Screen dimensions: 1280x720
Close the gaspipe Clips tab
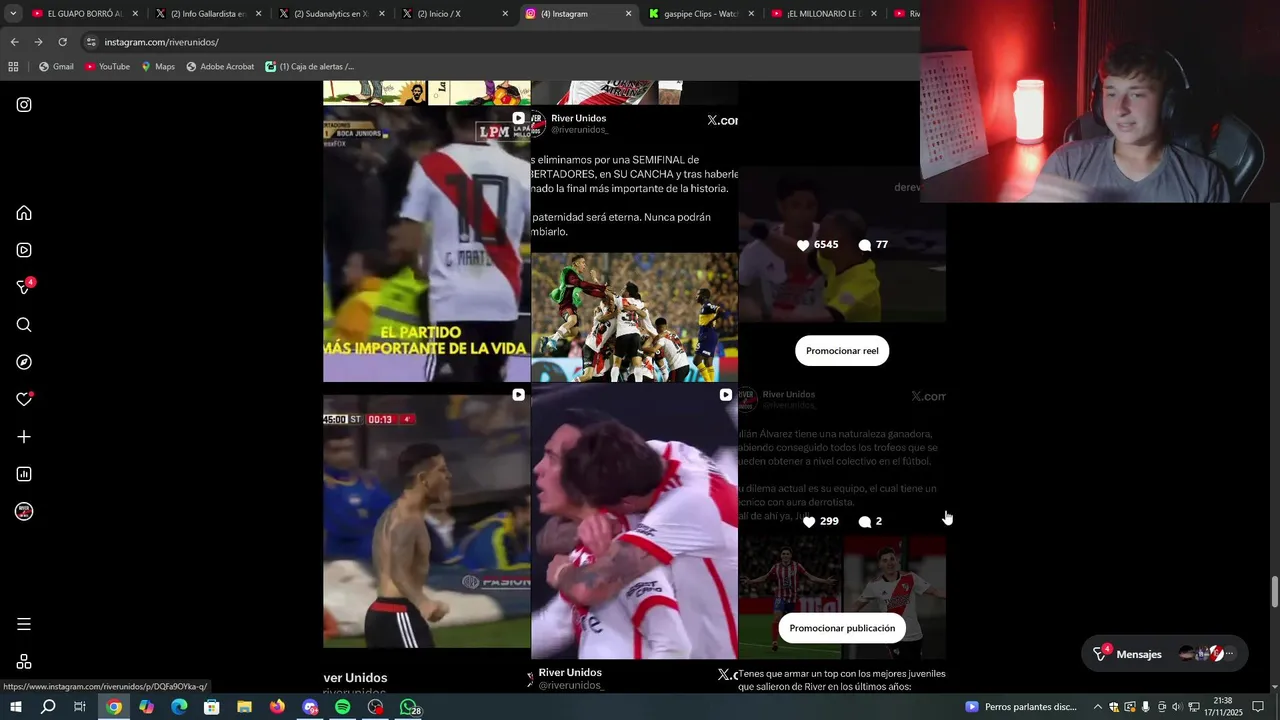pyautogui.click(x=751, y=14)
